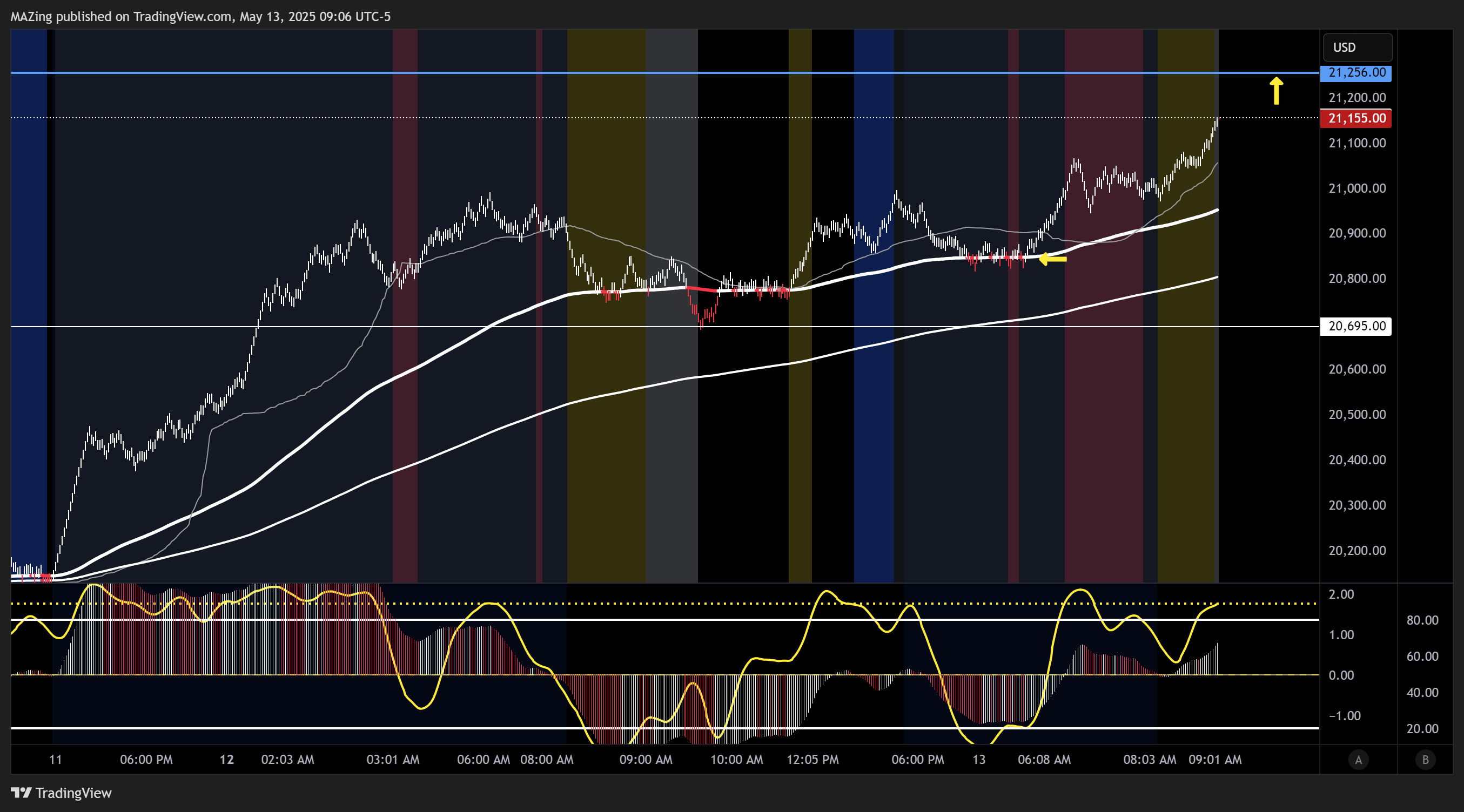Select the B scale button
This screenshot has height=812, width=1464.
coord(1425,760)
